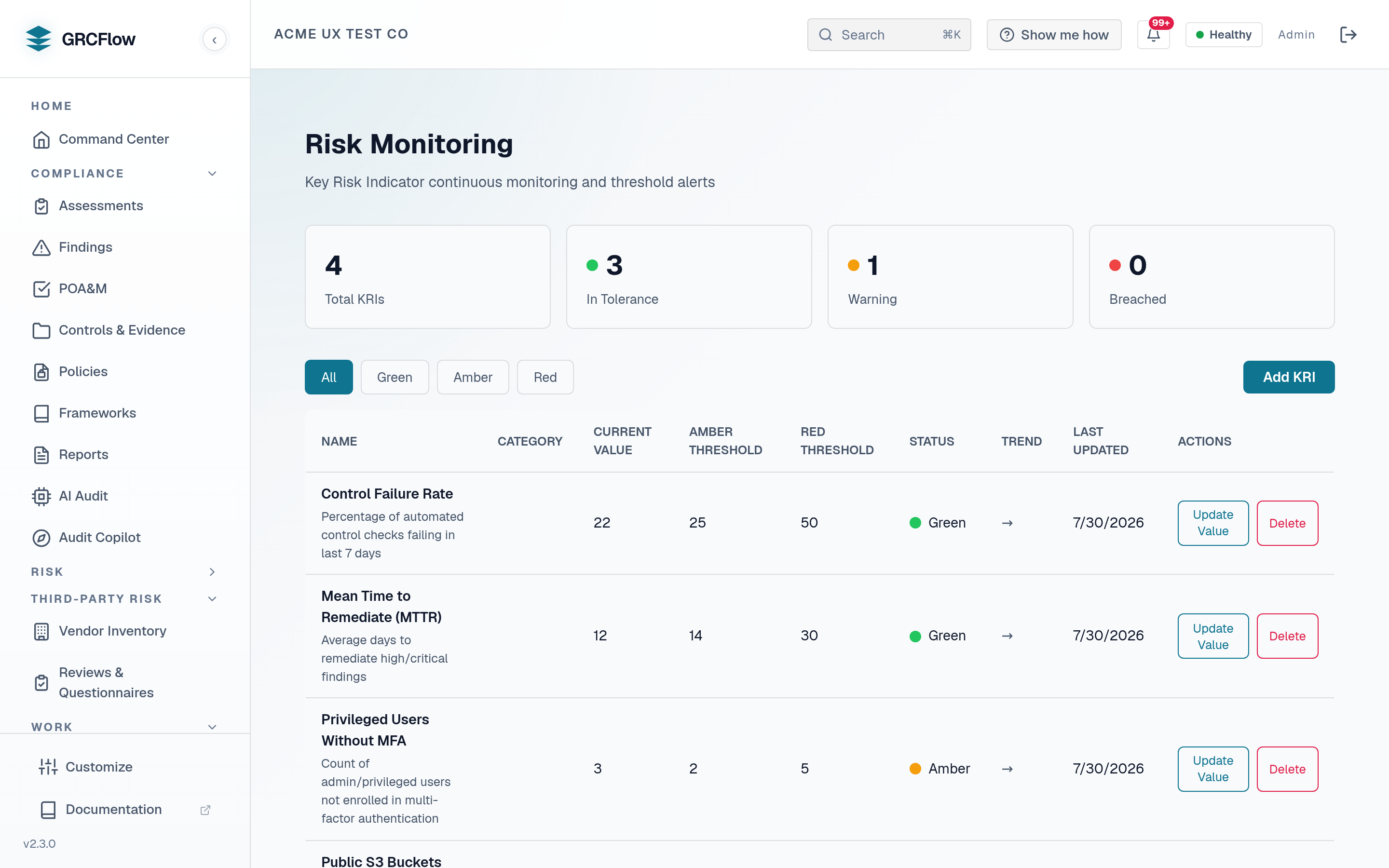Screen dimensions: 1389x868
Task: Click the Customize sliders icon
Action: (x=48, y=767)
